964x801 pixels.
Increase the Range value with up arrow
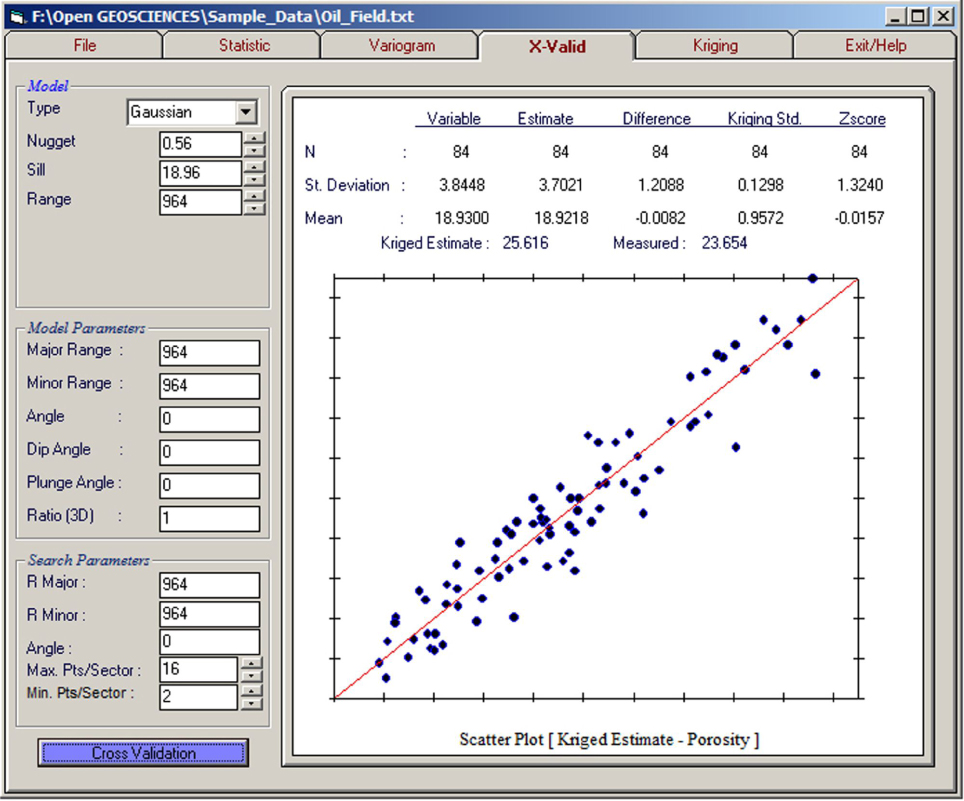tap(255, 196)
